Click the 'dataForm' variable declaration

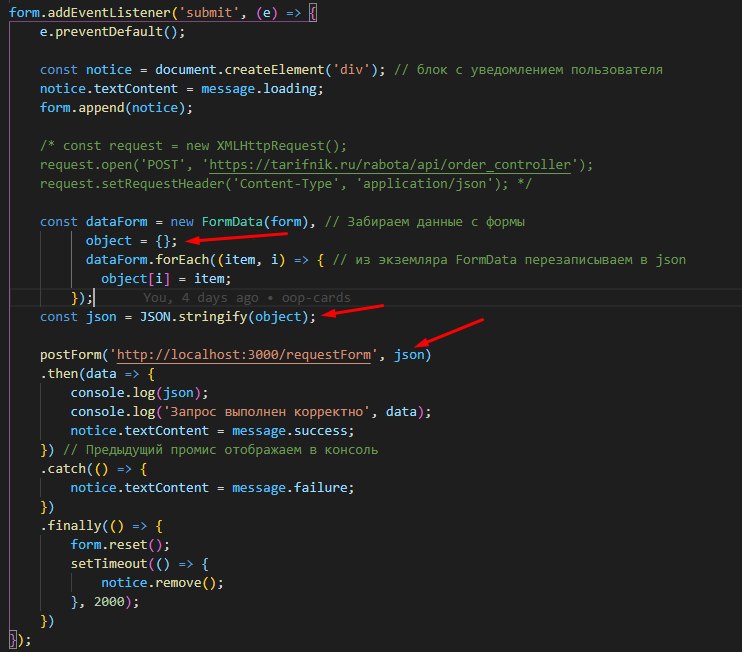point(116,221)
